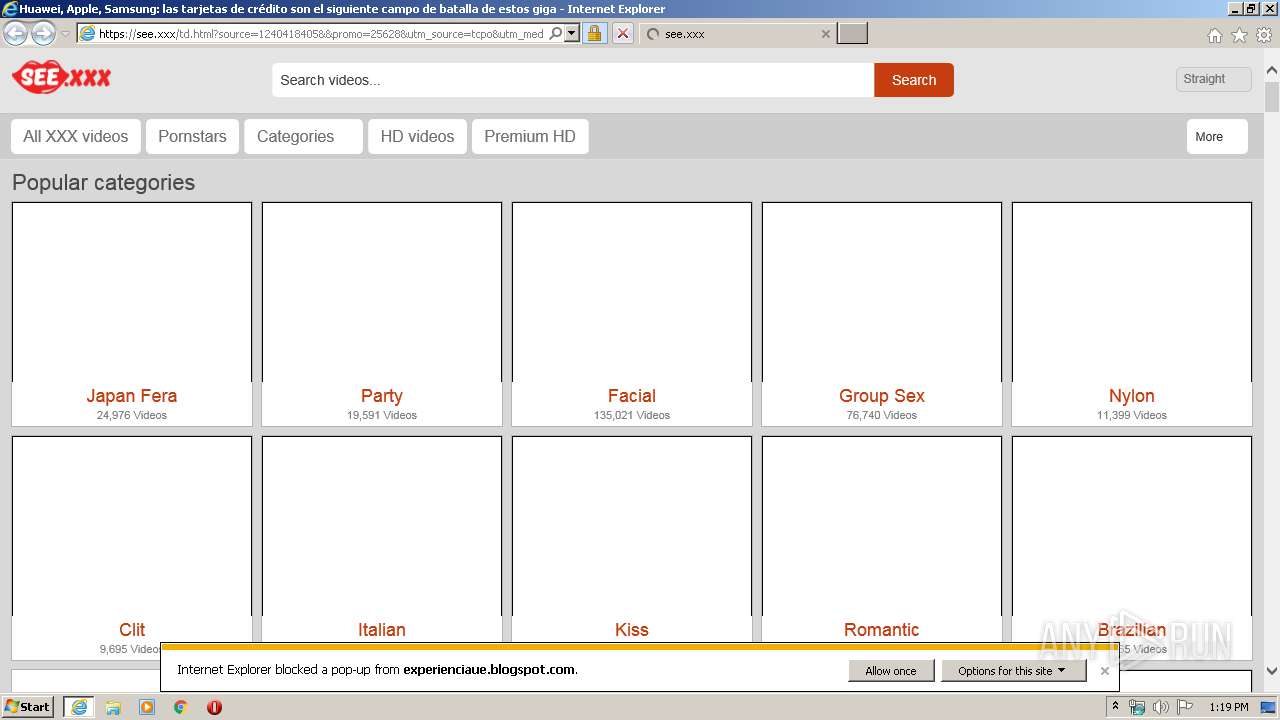Open the All XXX videos menu item
The height and width of the screenshot is (720, 1280).
[x=76, y=136]
